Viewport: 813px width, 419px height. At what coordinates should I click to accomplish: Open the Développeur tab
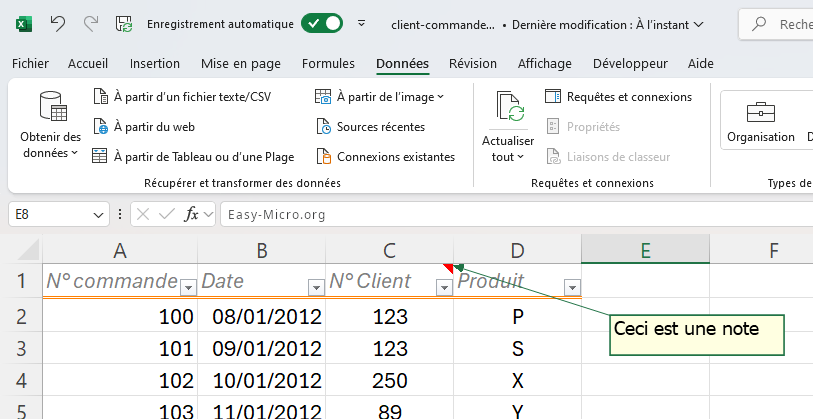(630, 64)
